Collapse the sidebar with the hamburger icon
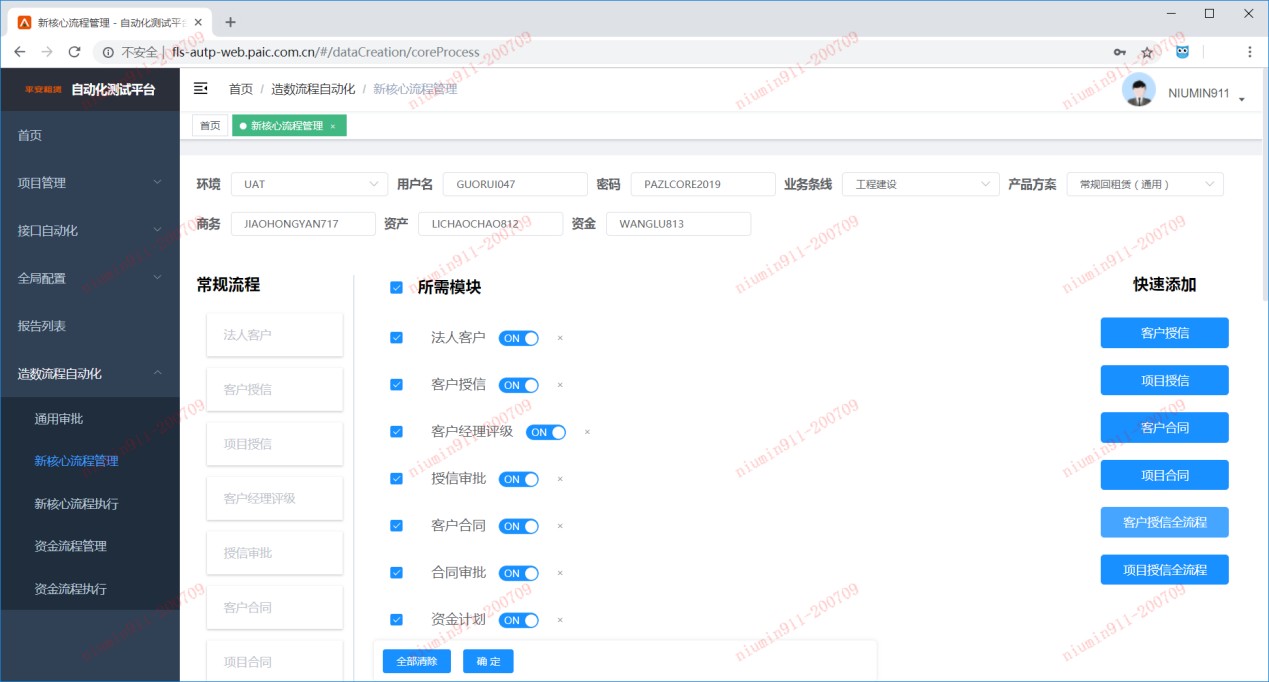Image resolution: width=1269 pixels, height=682 pixels. pyautogui.click(x=200, y=89)
